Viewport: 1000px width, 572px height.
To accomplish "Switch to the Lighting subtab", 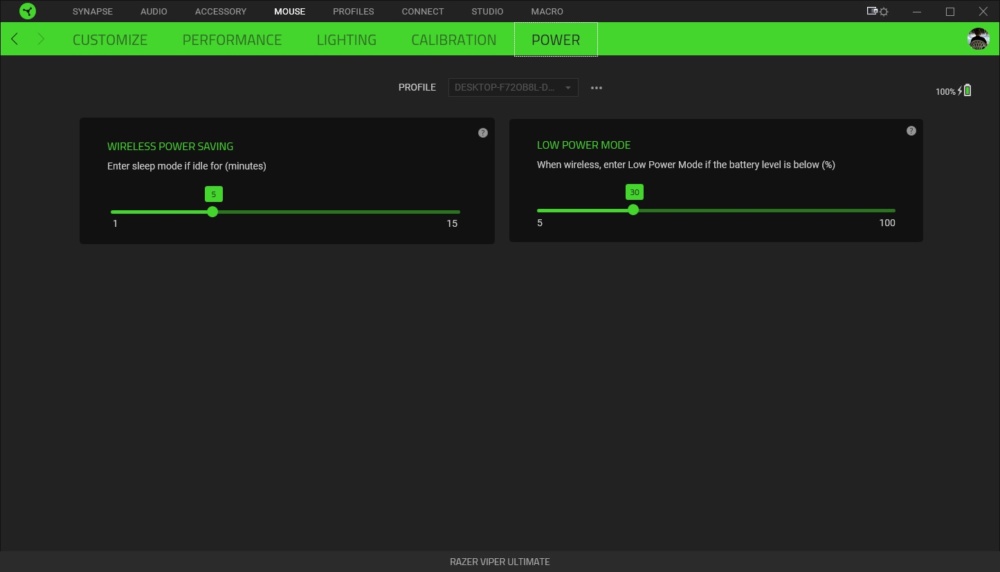I will coord(346,40).
